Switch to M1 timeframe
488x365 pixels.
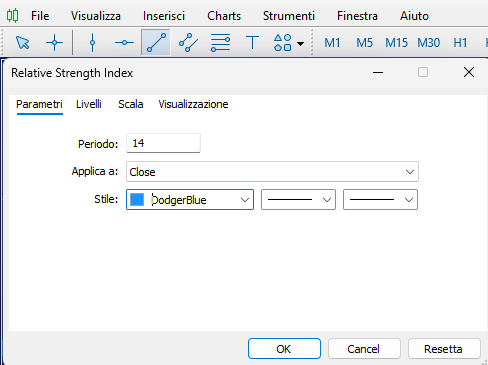(x=332, y=43)
